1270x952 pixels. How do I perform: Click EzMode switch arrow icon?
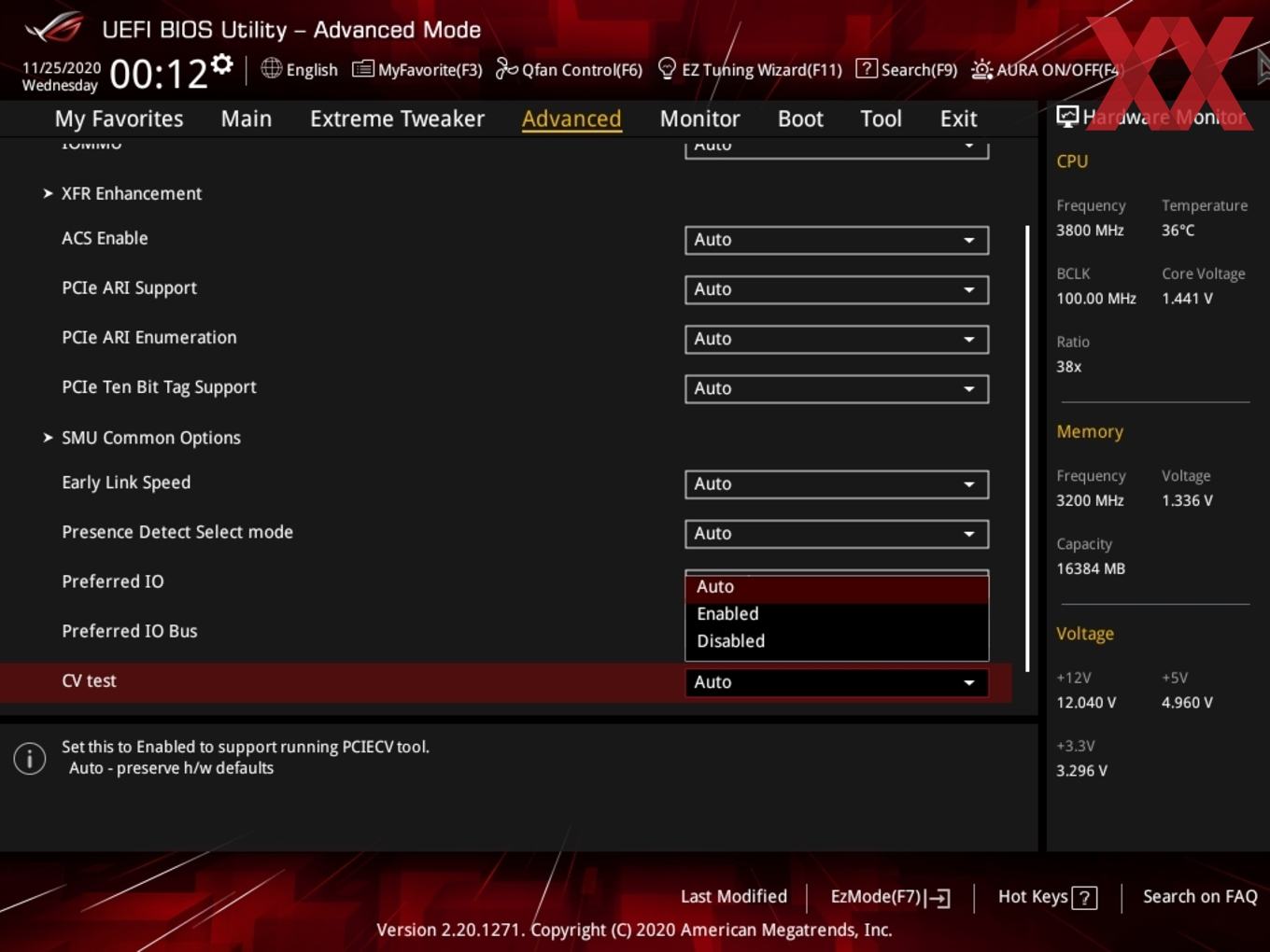pos(938,898)
